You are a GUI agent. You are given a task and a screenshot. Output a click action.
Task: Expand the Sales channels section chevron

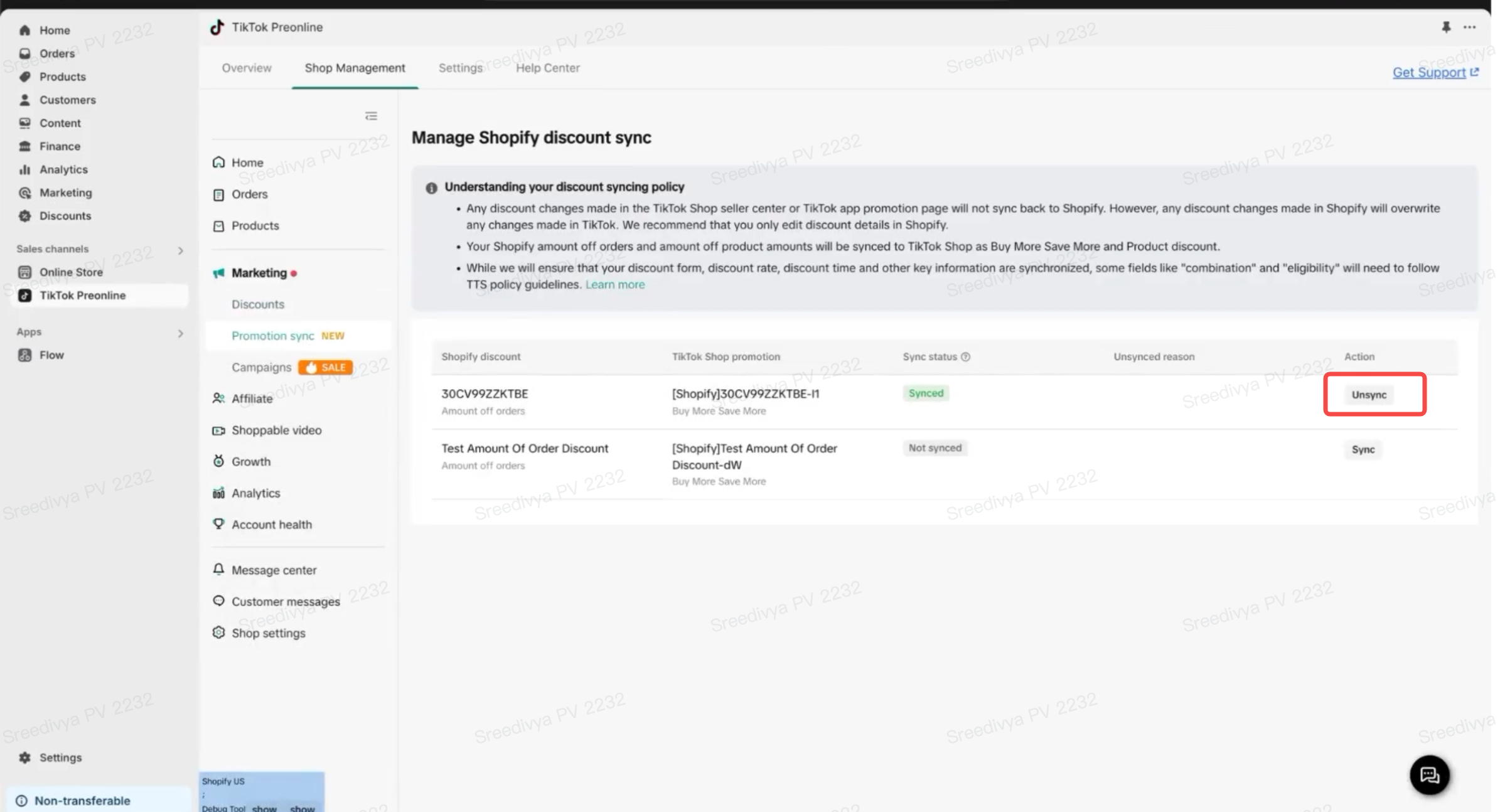[x=181, y=250]
